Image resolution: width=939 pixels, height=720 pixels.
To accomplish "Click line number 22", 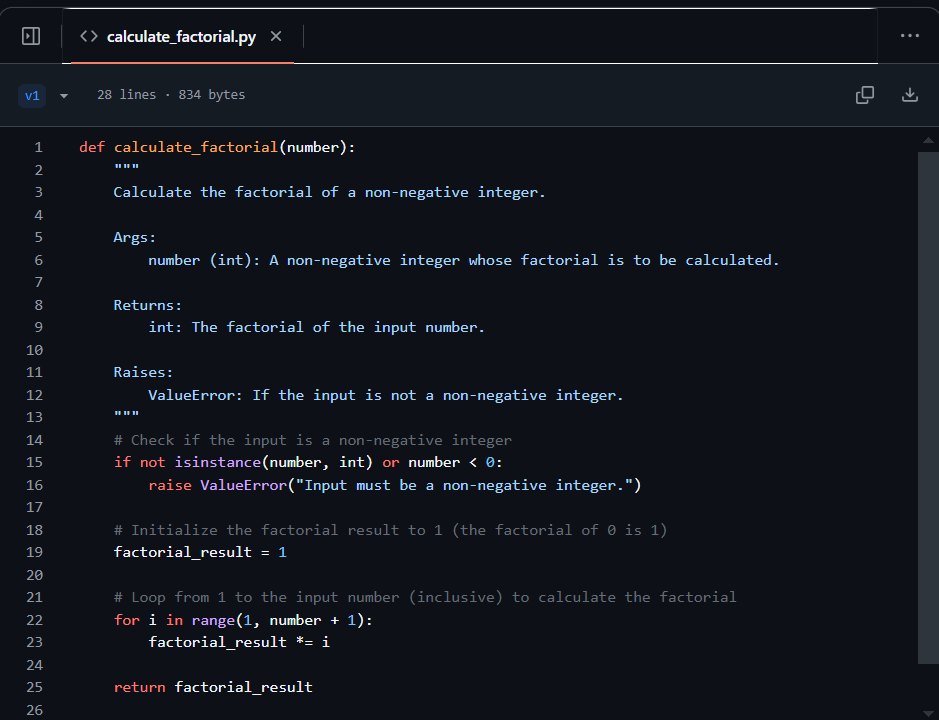I will tap(35, 620).
